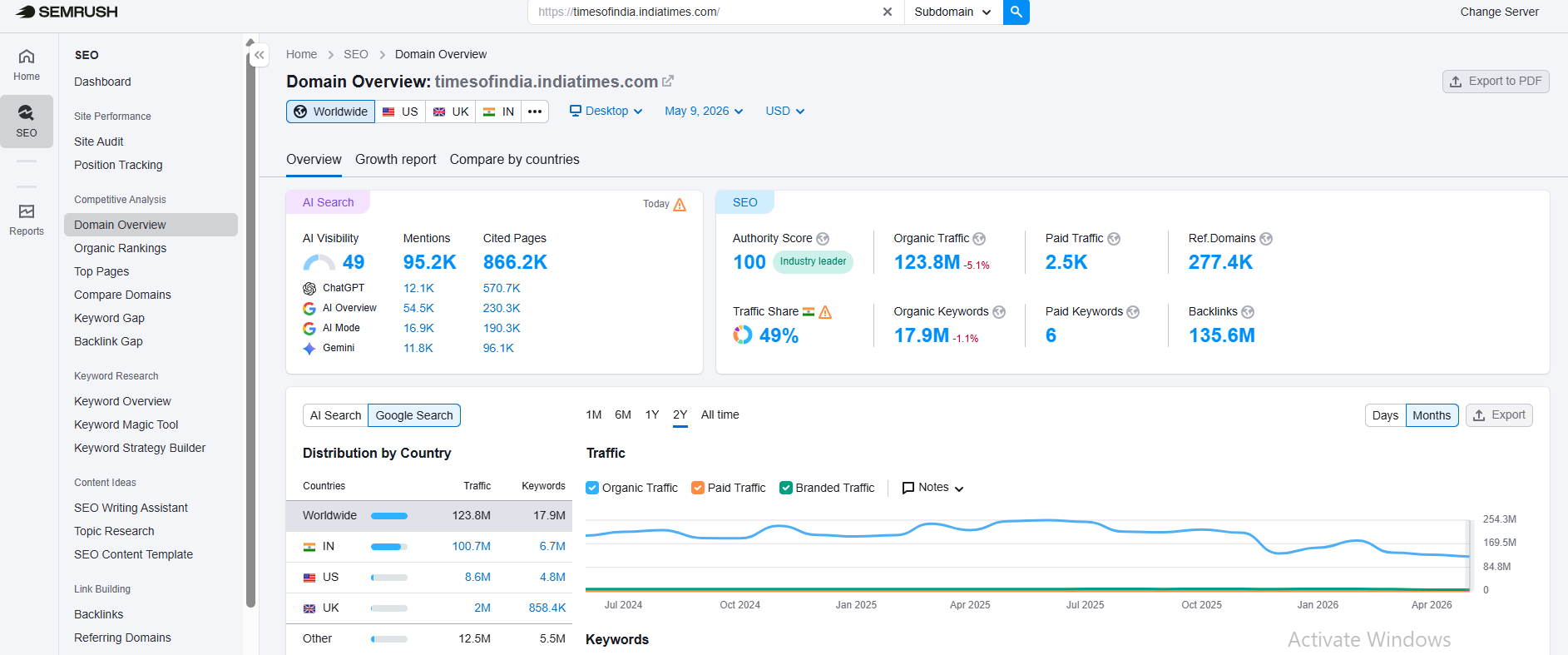Open Home breadcrumb link

(301, 54)
